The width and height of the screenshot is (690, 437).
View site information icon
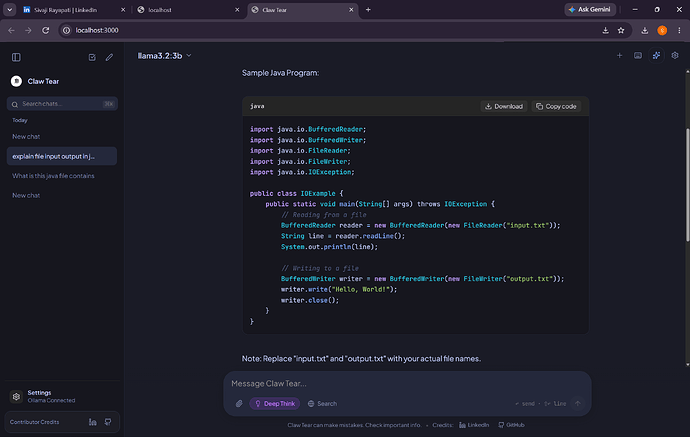pos(66,30)
